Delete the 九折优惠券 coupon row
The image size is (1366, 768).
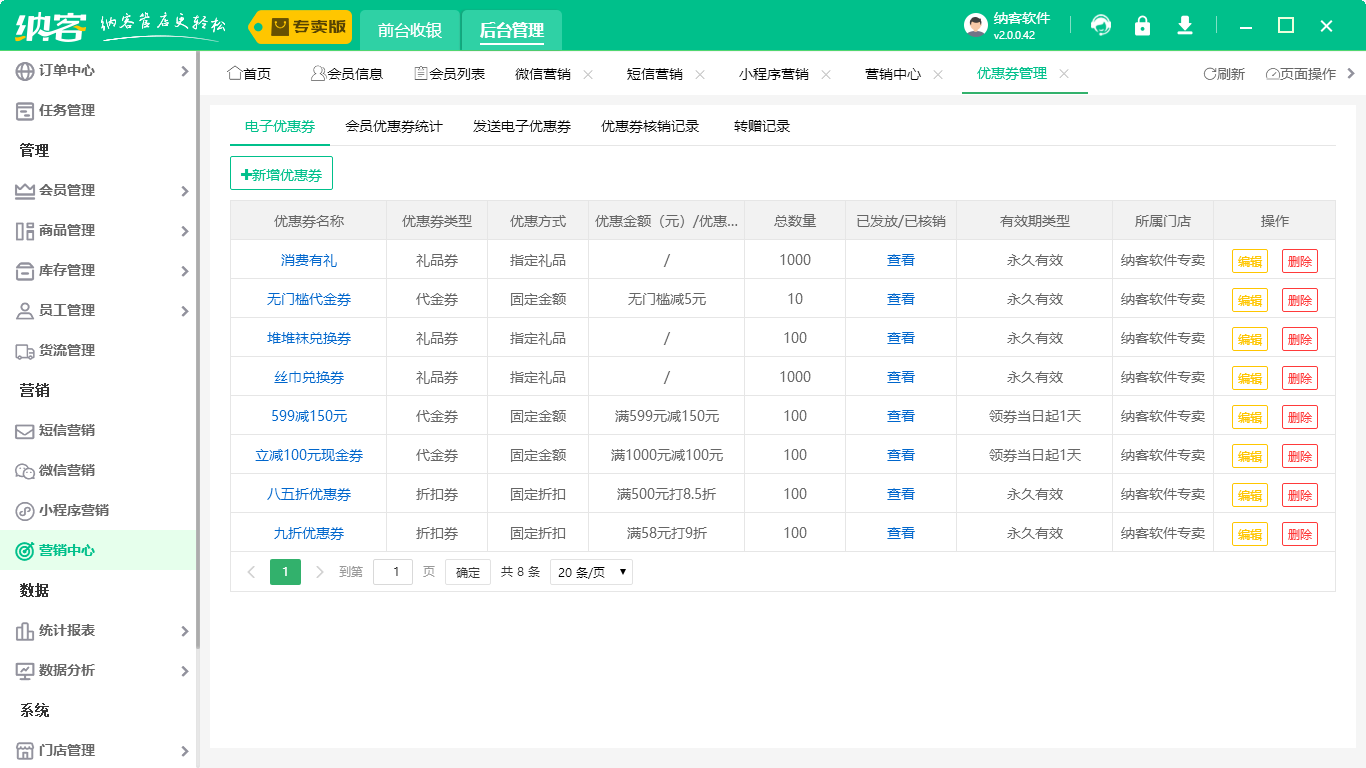(1299, 534)
